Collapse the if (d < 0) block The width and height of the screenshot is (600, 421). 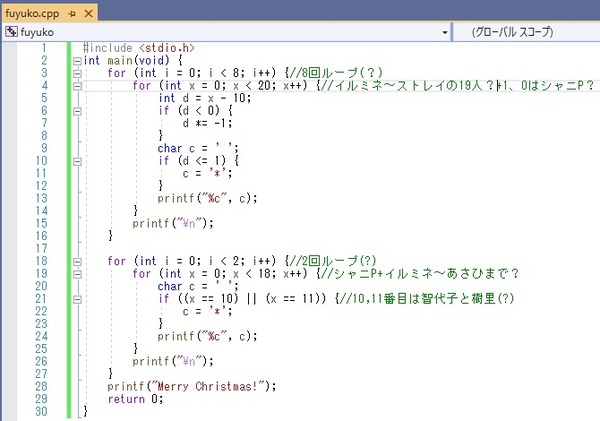77,111
